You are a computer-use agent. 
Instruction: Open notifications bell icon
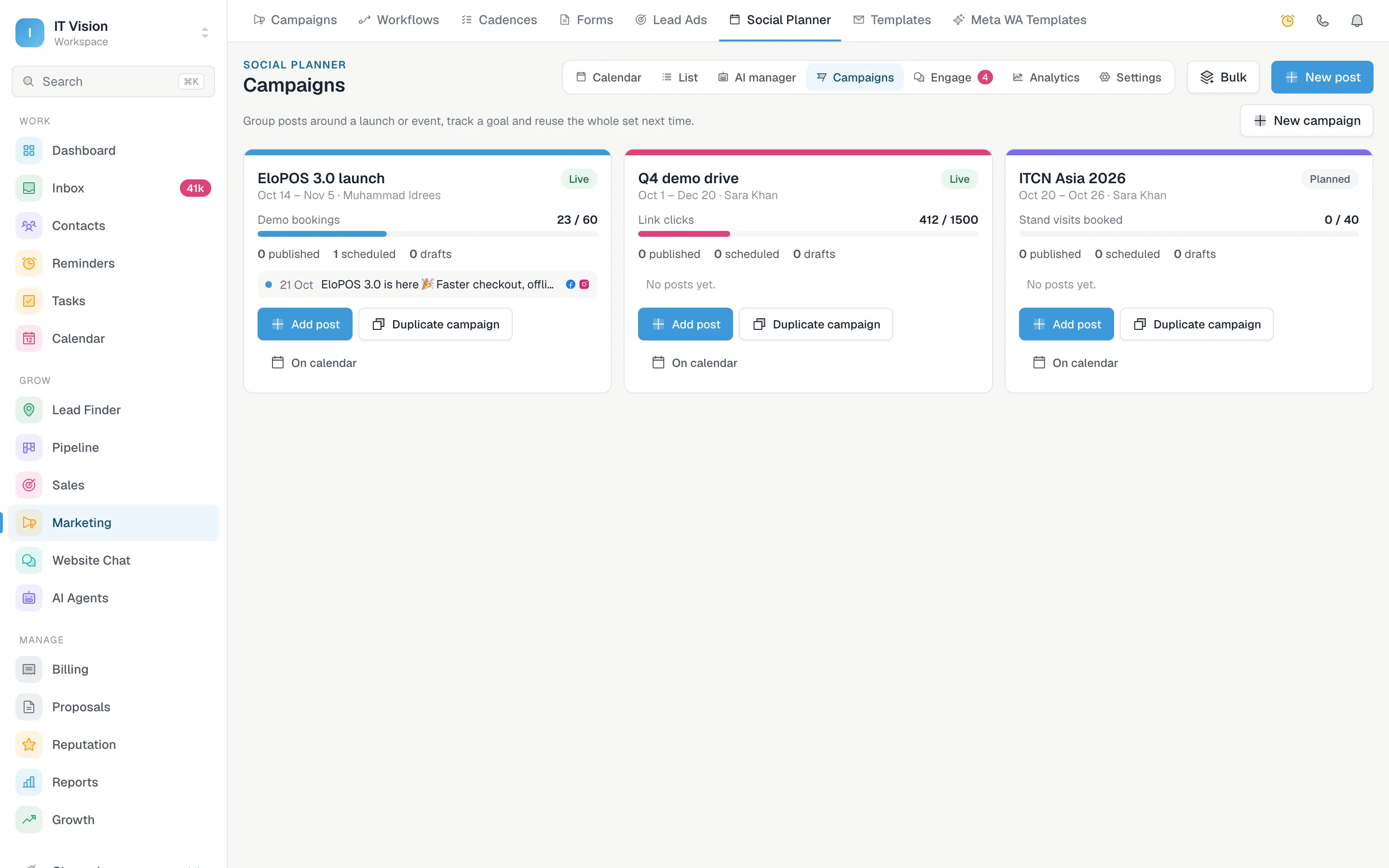pos(1357,21)
